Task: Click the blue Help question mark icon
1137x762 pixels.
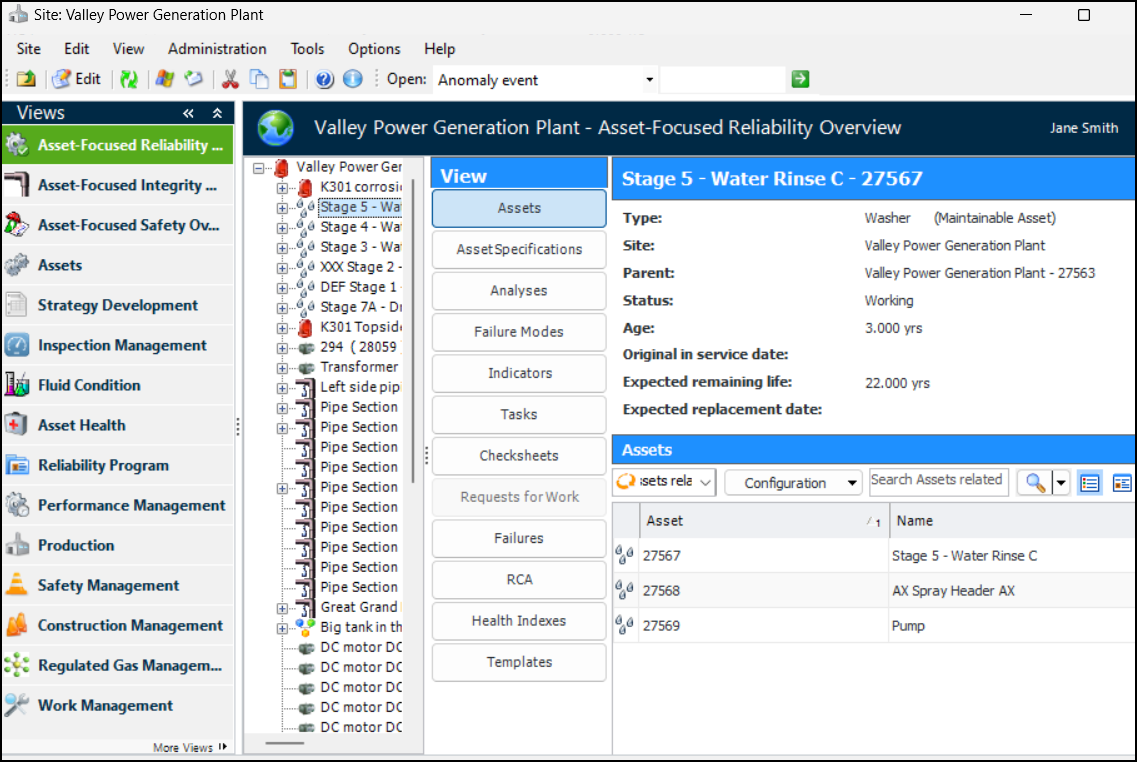Action: point(324,80)
